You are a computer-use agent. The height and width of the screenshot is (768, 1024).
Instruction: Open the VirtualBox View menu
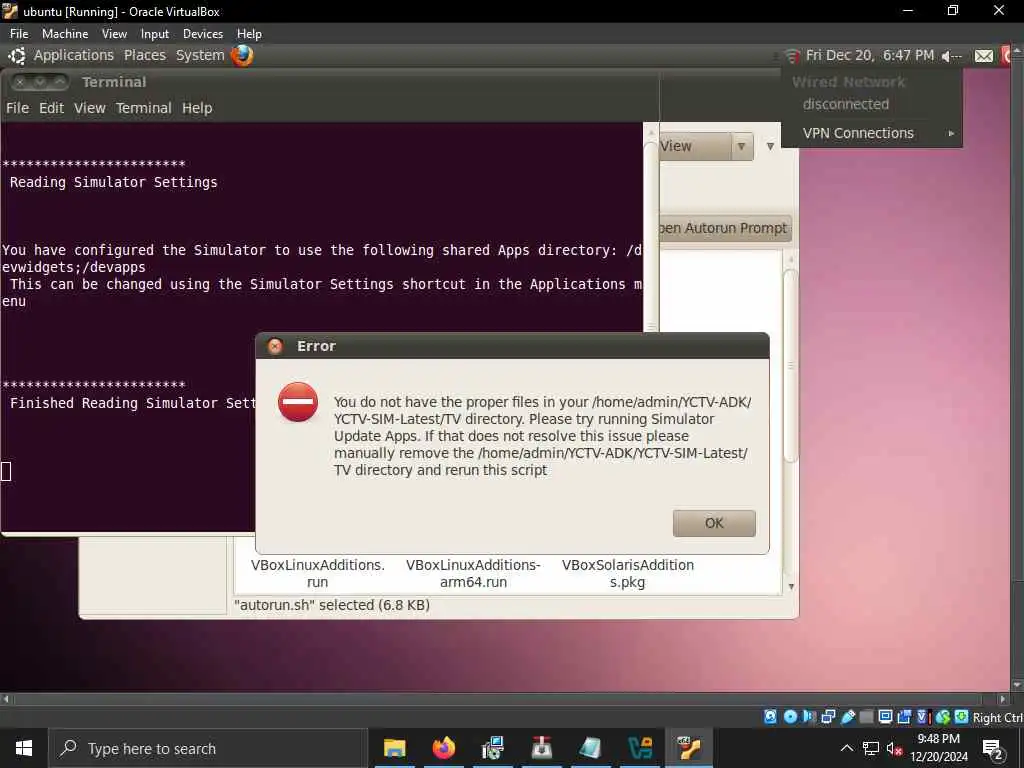coord(114,34)
